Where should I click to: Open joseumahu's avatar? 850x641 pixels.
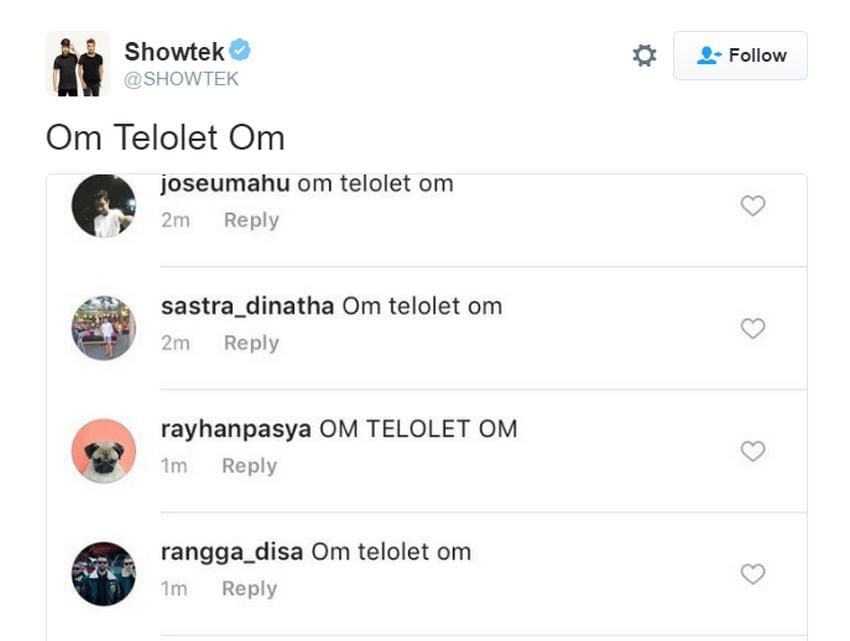[104, 206]
